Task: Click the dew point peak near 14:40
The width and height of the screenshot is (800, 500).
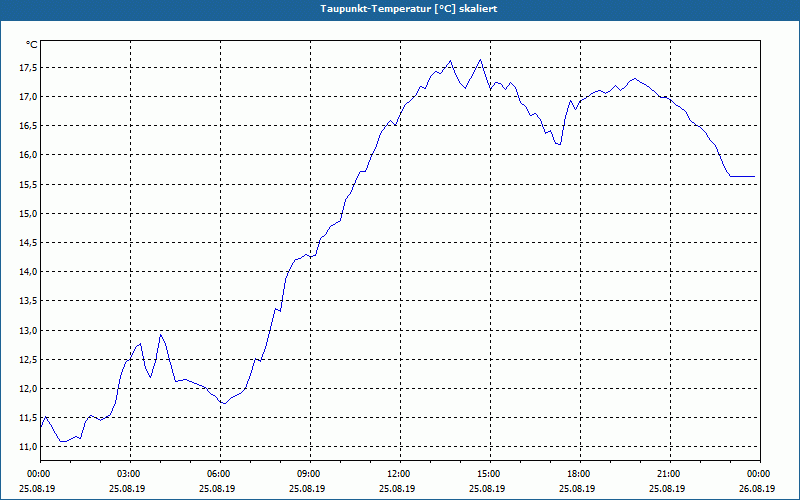Action: pos(480,60)
